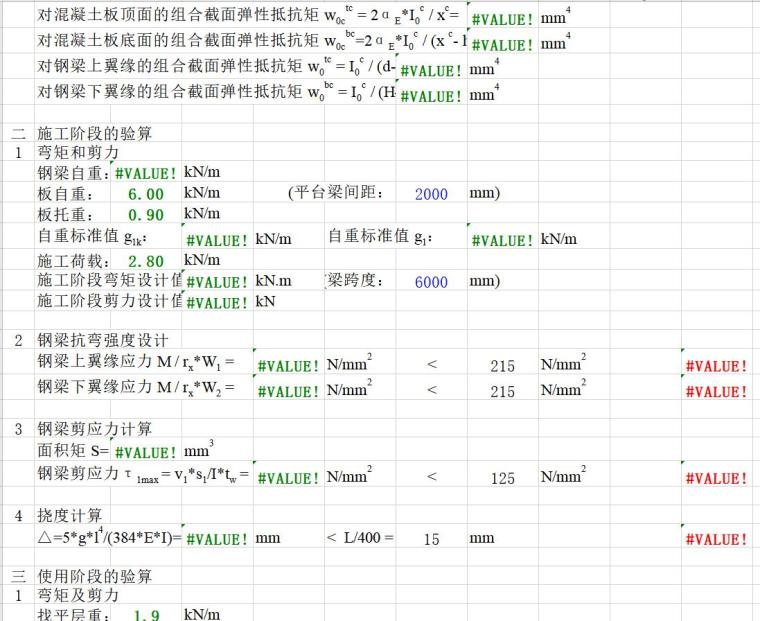760x621 pixels.
Task: Select the L/400 deflection limit value 15
Action: pos(431,539)
